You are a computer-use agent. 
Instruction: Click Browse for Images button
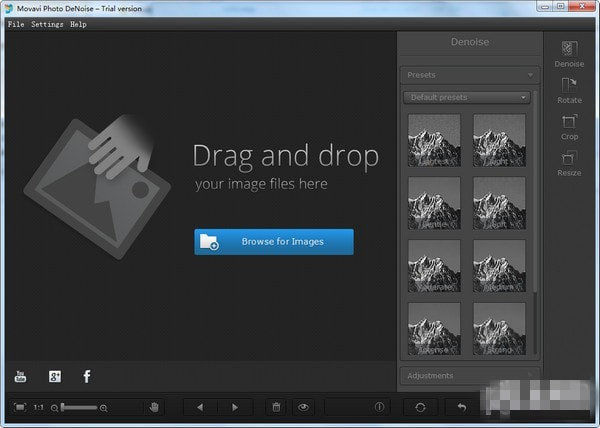(x=274, y=242)
